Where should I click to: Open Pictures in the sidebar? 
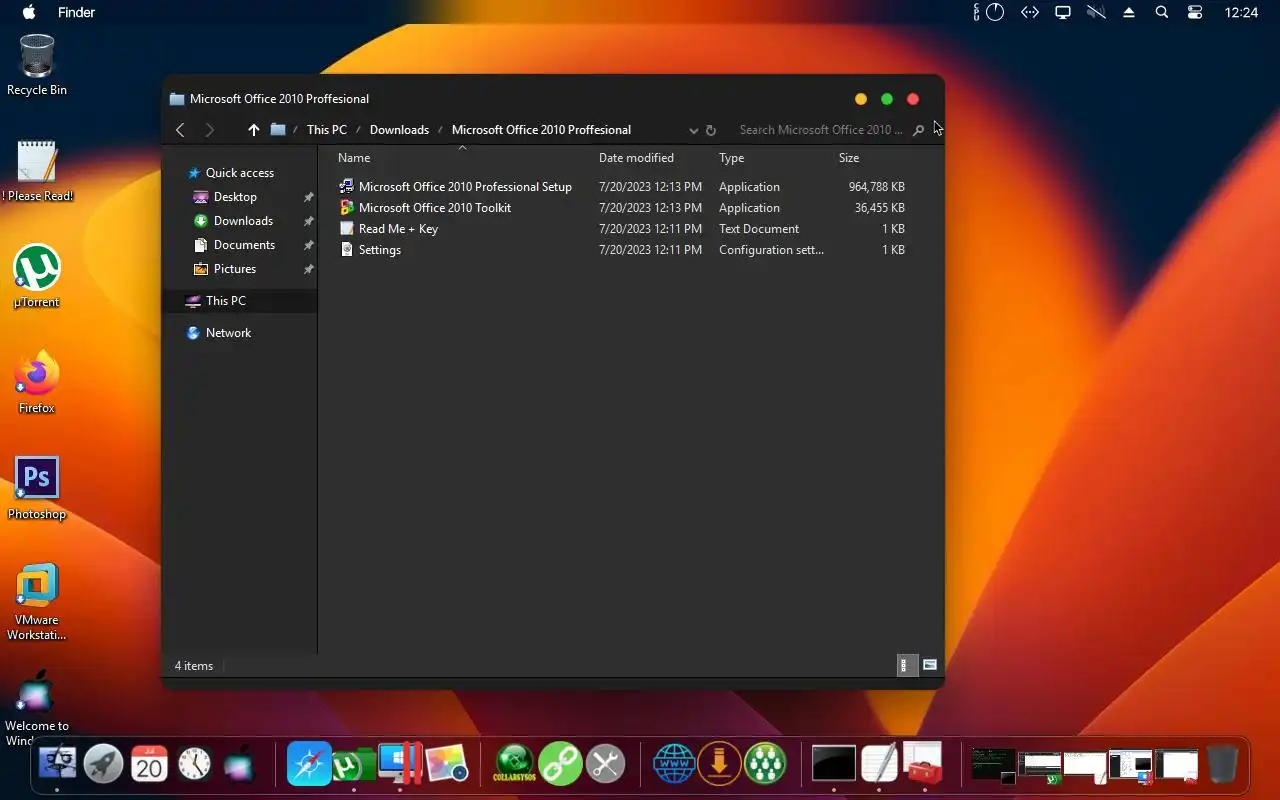235,269
